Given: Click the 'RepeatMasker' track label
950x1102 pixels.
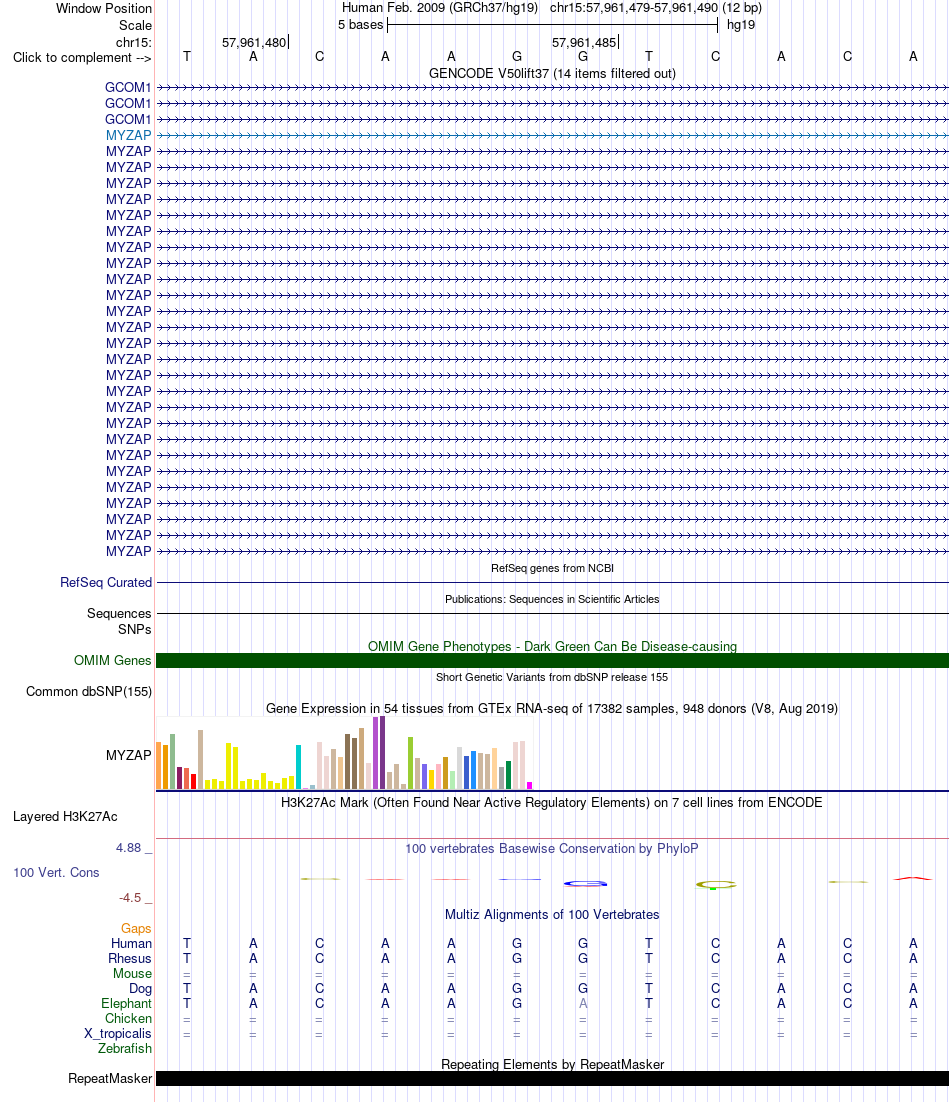Looking at the screenshot, I should pyautogui.click(x=110, y=1078).
